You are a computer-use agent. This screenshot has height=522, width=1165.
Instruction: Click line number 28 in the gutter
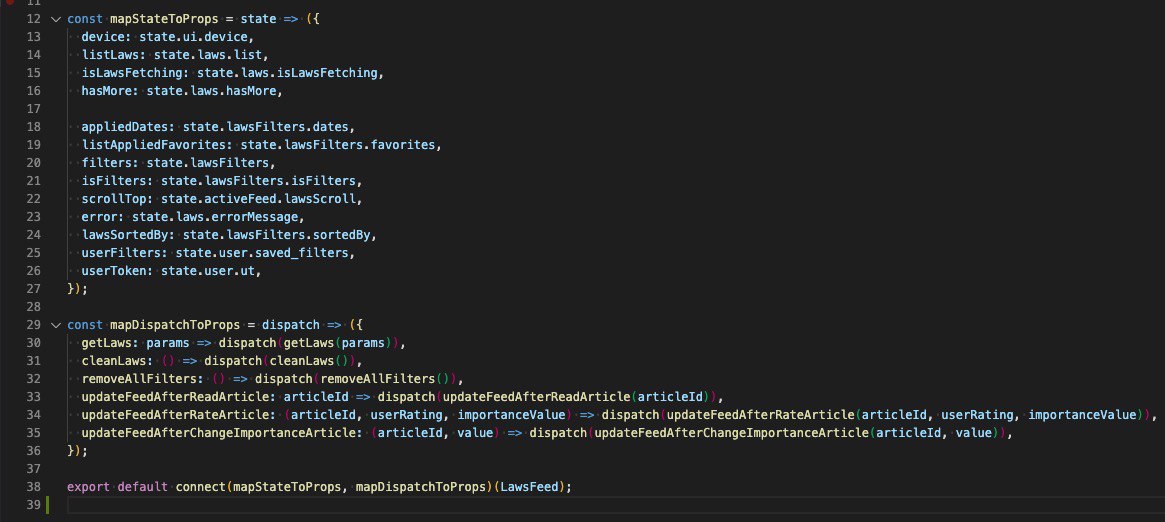pos(33,307)
